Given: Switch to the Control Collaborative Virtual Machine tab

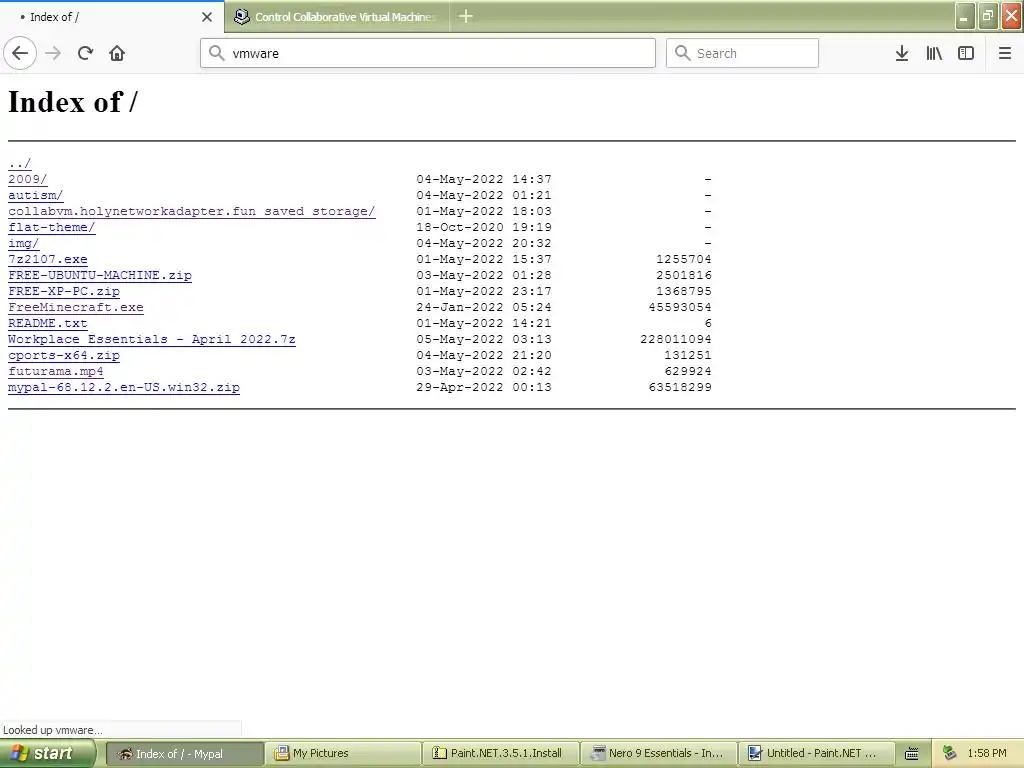Looking at the screenshot, I should coord(337,17).
